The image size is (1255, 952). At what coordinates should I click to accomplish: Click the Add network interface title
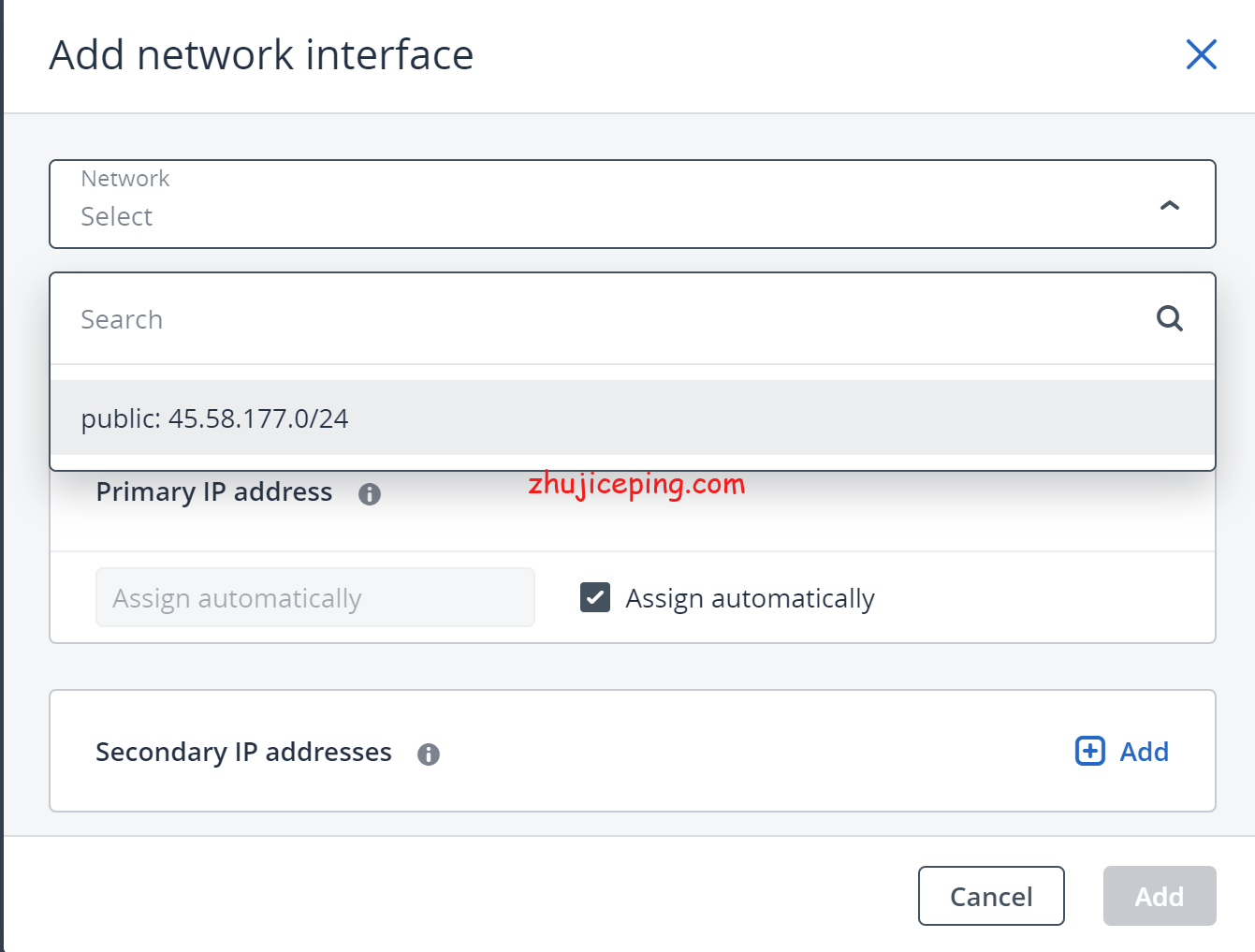coord(262,54)
